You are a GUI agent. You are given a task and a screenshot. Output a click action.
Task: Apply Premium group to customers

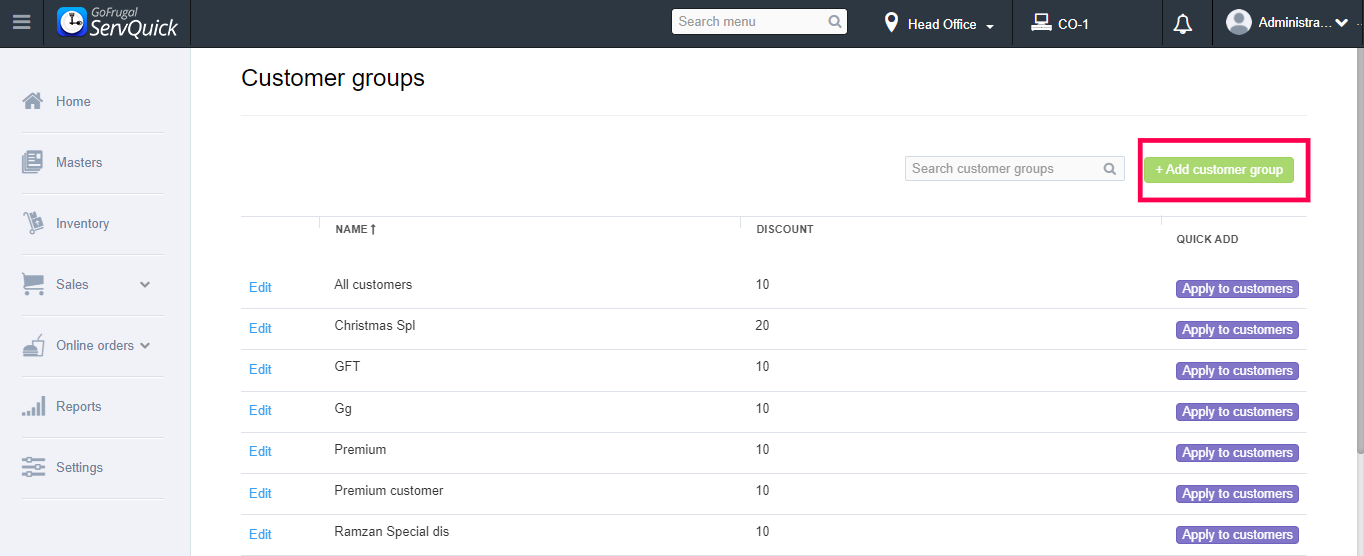click(x=1237, y=453)
